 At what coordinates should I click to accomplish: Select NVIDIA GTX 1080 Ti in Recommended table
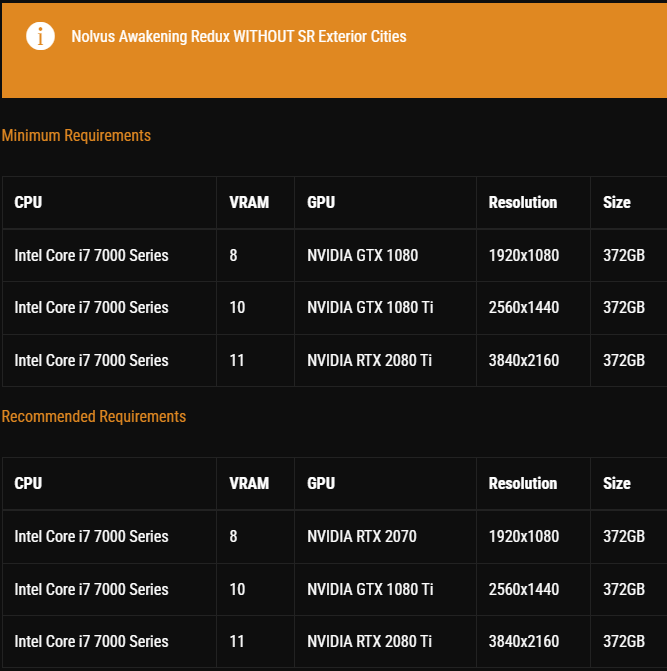tap(370, 589)
